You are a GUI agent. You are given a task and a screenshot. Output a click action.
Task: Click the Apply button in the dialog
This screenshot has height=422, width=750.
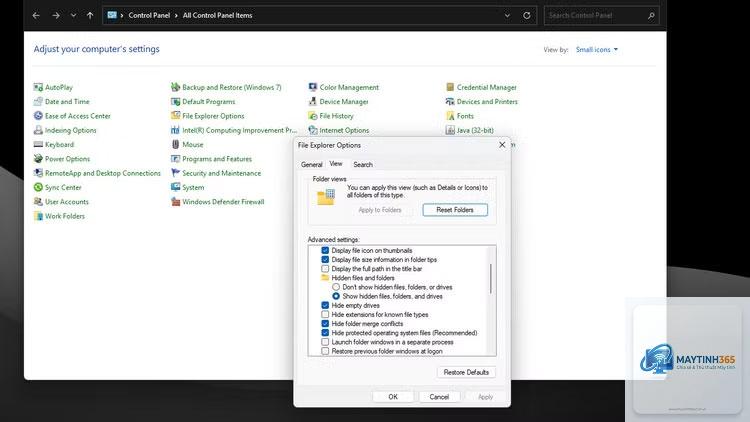point(485,397)
